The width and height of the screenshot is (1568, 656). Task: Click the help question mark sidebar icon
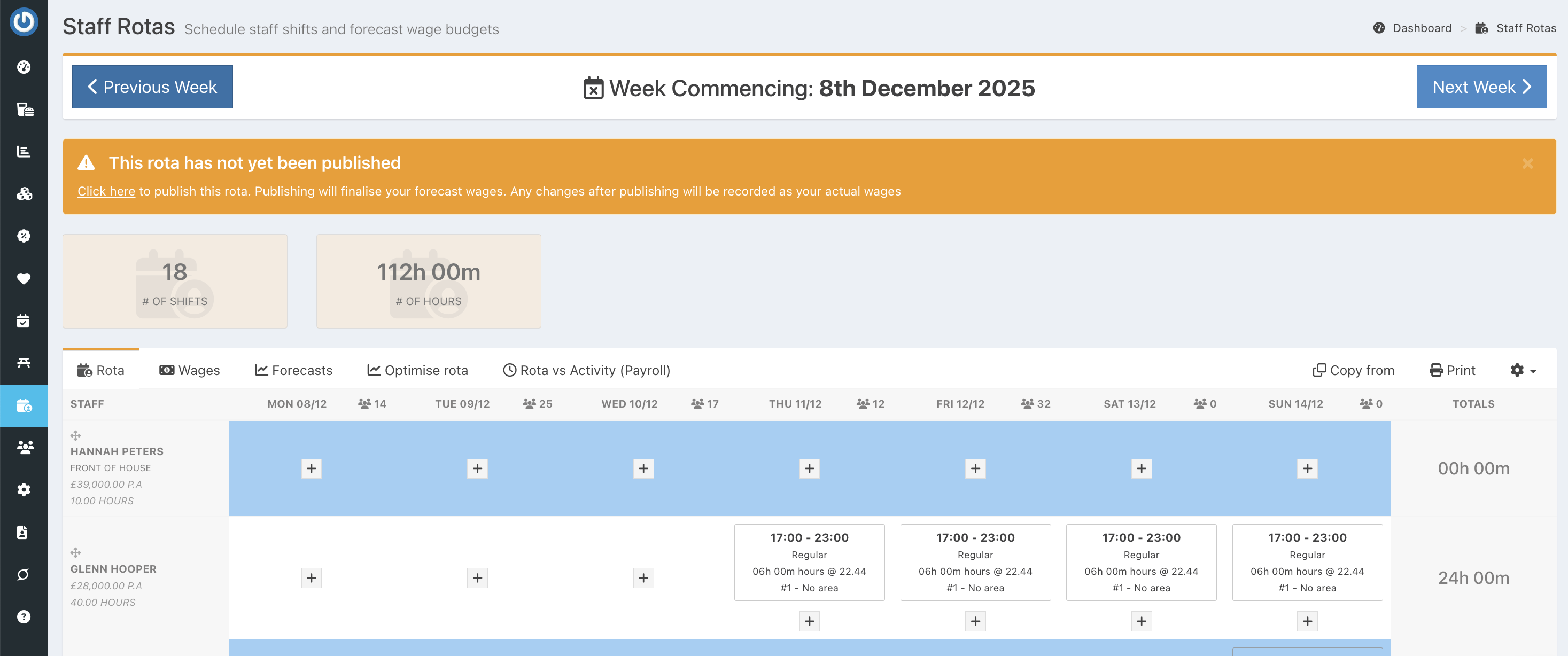tap(24, 616)
